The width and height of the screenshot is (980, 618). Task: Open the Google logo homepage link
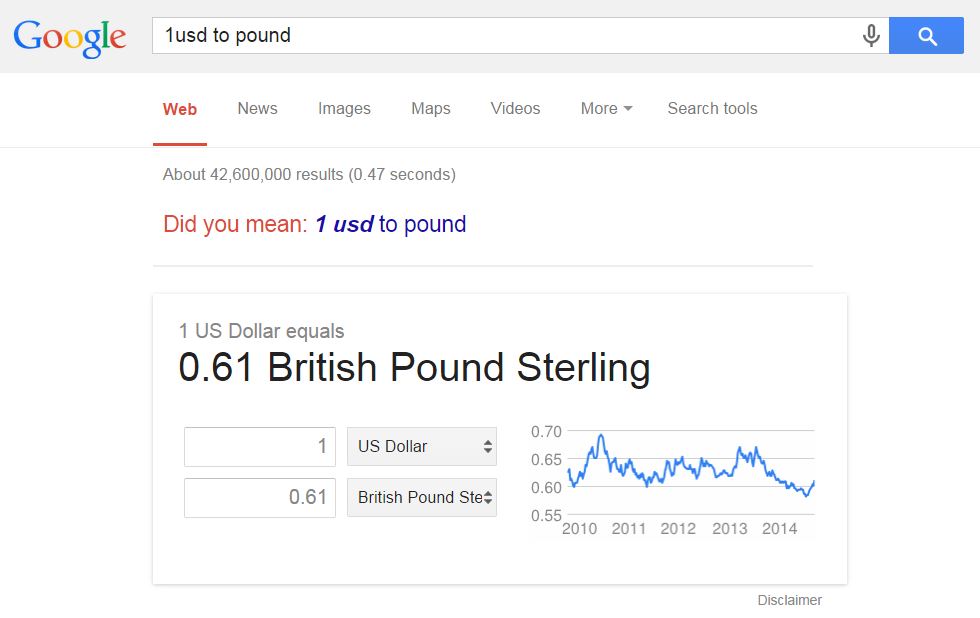click(69, 37)
